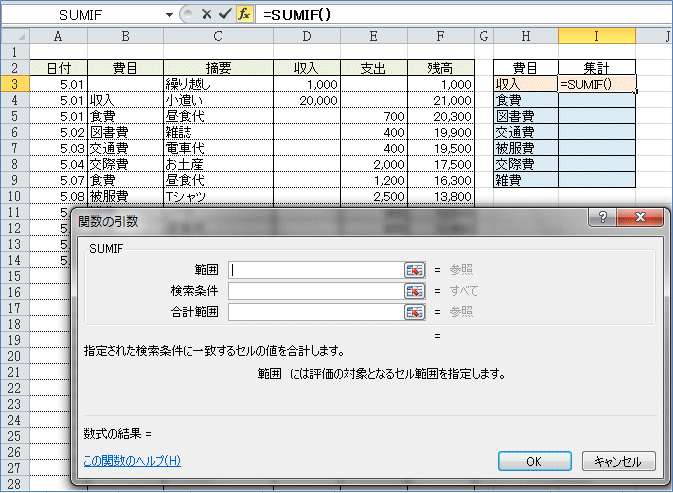673x493 pixels.
Task: Click the enter checkmark icon in formula bar
Action: 224,15
